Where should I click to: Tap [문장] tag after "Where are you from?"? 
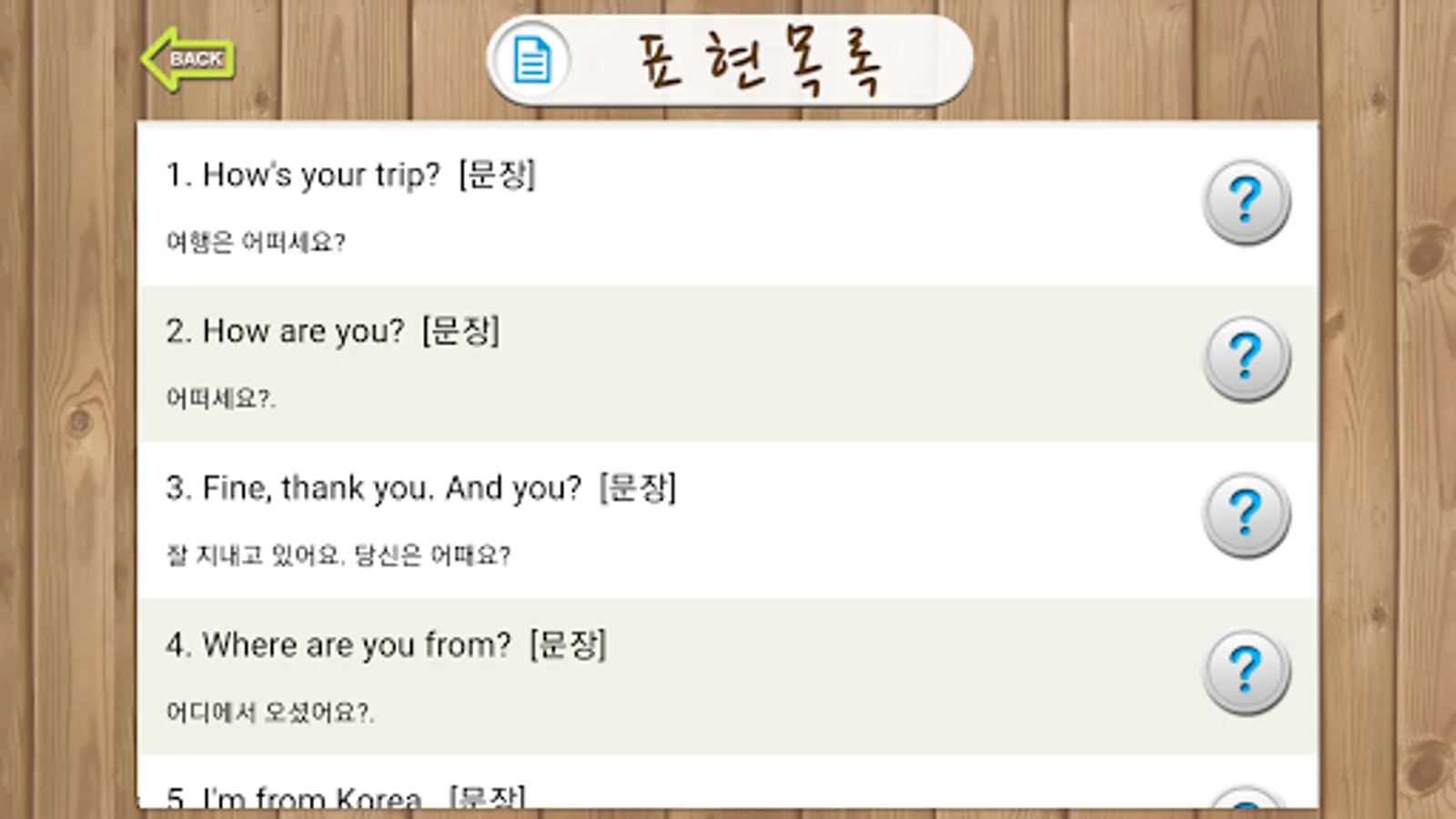tap(568, 645)
